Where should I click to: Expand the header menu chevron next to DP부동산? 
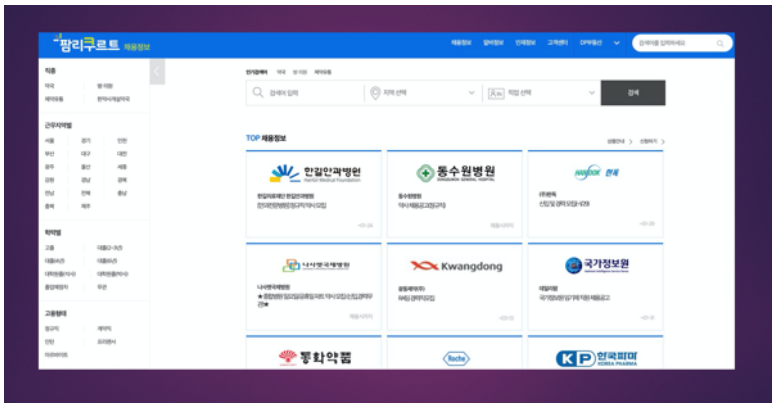pyautogui.click(x=617, y=43)
